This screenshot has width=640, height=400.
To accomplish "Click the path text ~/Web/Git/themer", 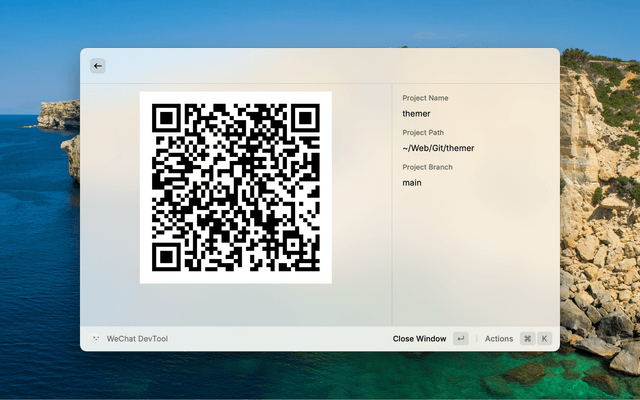I will point(438,149).
